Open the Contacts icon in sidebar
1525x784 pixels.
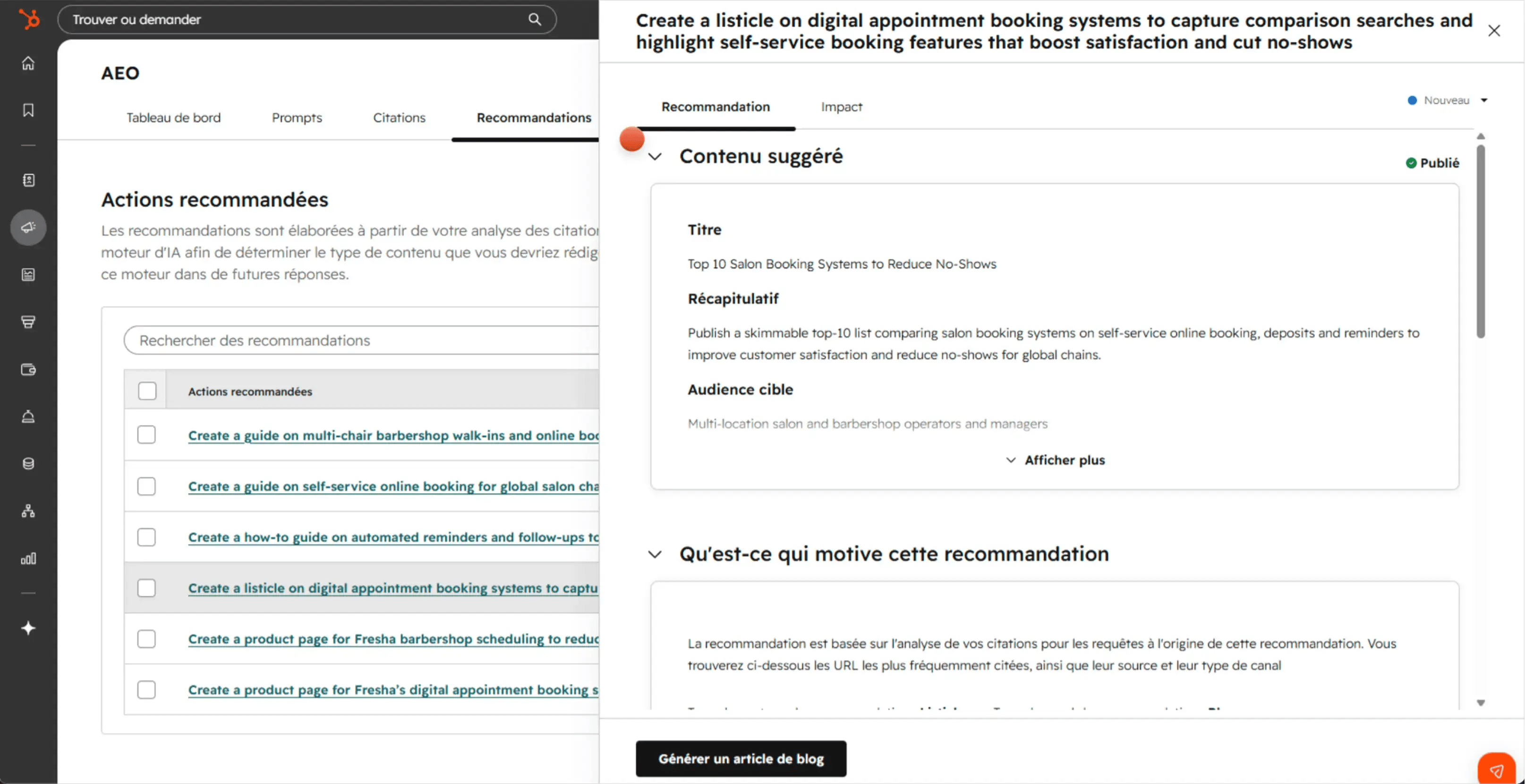point(28,180)
